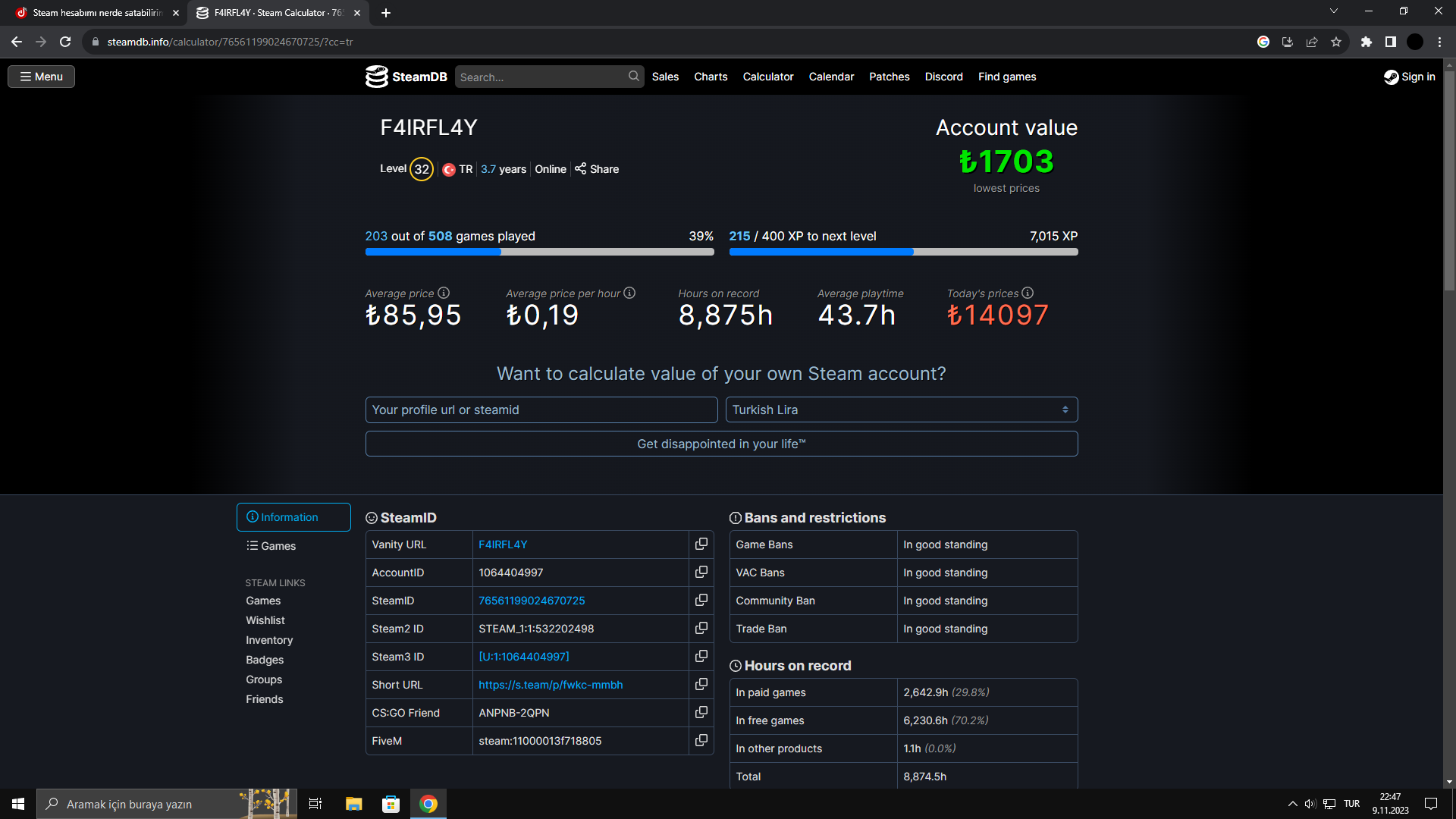
Task: Open the notification center icon
Action: click(1431, 804)
